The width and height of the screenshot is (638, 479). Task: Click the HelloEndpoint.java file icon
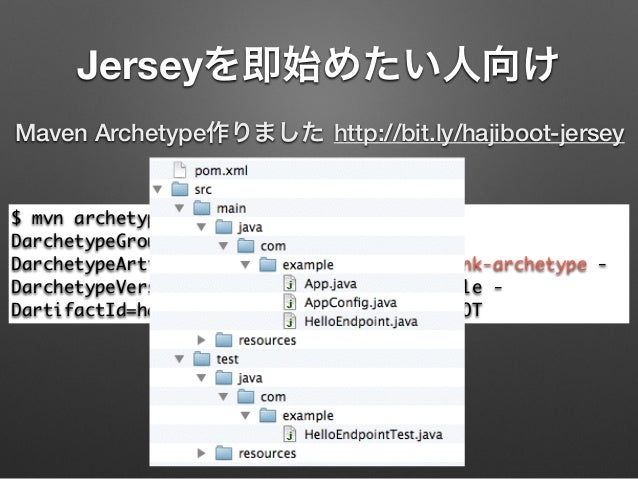[290, 321]
